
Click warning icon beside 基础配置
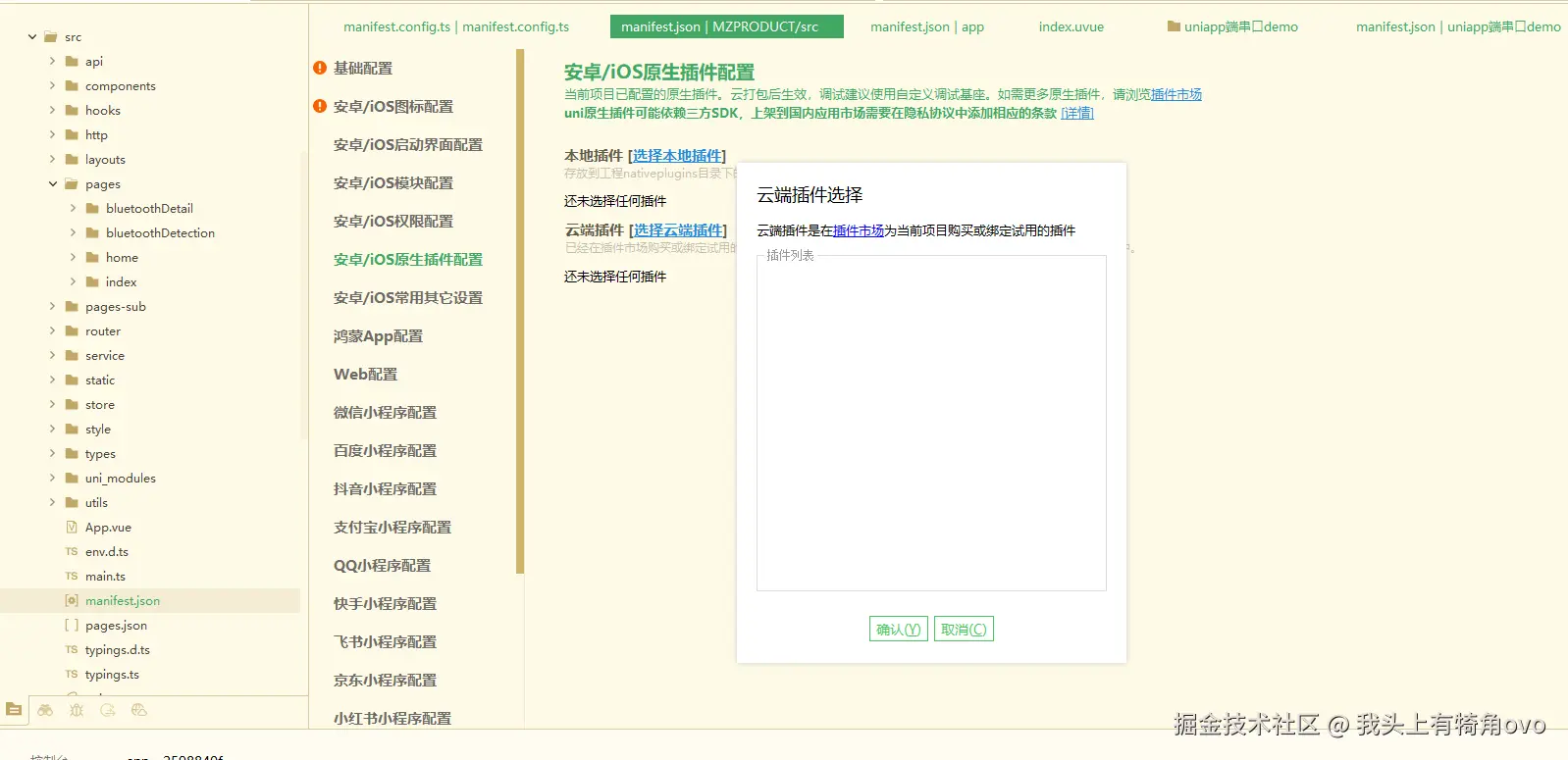point(320,68)
